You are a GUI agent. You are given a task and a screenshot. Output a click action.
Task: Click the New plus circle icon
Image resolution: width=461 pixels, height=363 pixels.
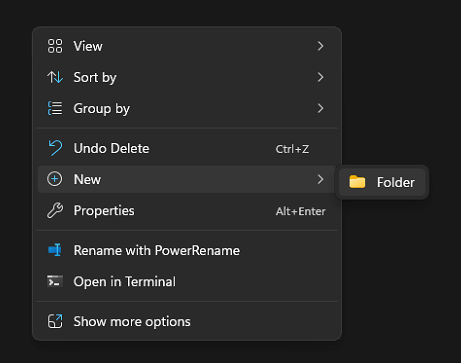(55, 179)
